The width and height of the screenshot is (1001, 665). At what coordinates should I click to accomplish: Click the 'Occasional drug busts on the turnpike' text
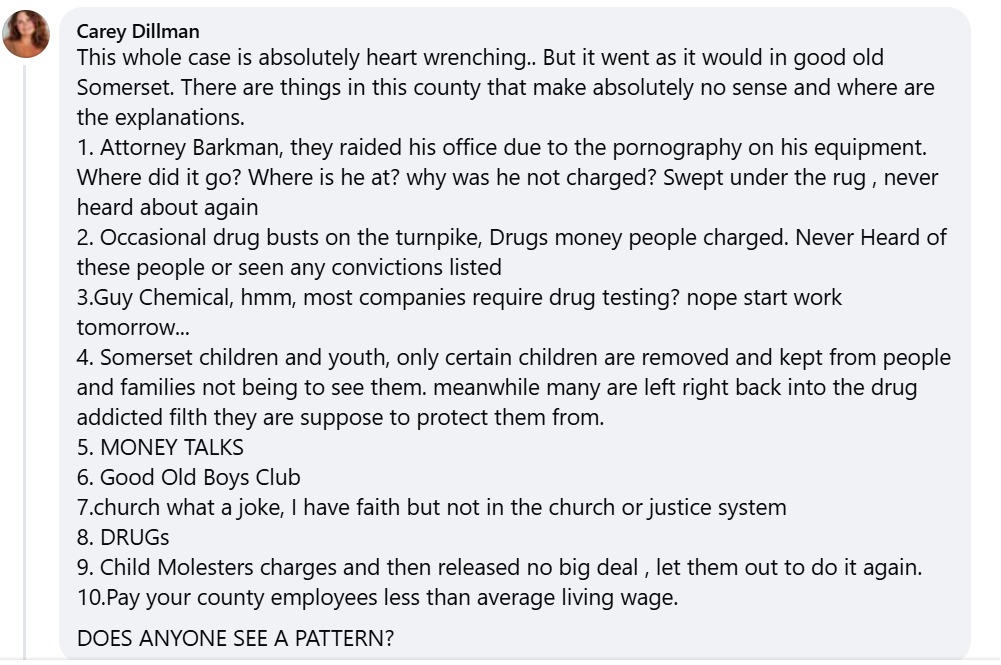(290, 237)
